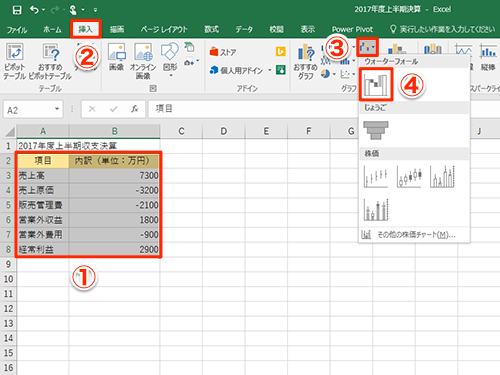This screenshot has width=500, height=375.
Task: Click おすすめピボットテーブル button
Action: pyautogui.click(x=50, y=61)
